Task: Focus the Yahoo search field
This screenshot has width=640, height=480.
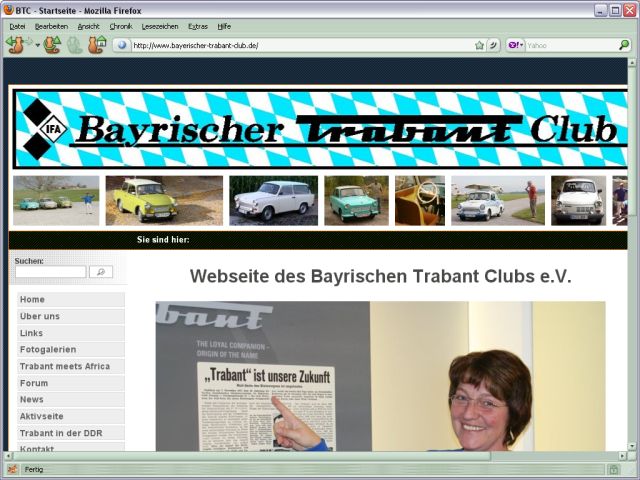Action: pos(571,45)
